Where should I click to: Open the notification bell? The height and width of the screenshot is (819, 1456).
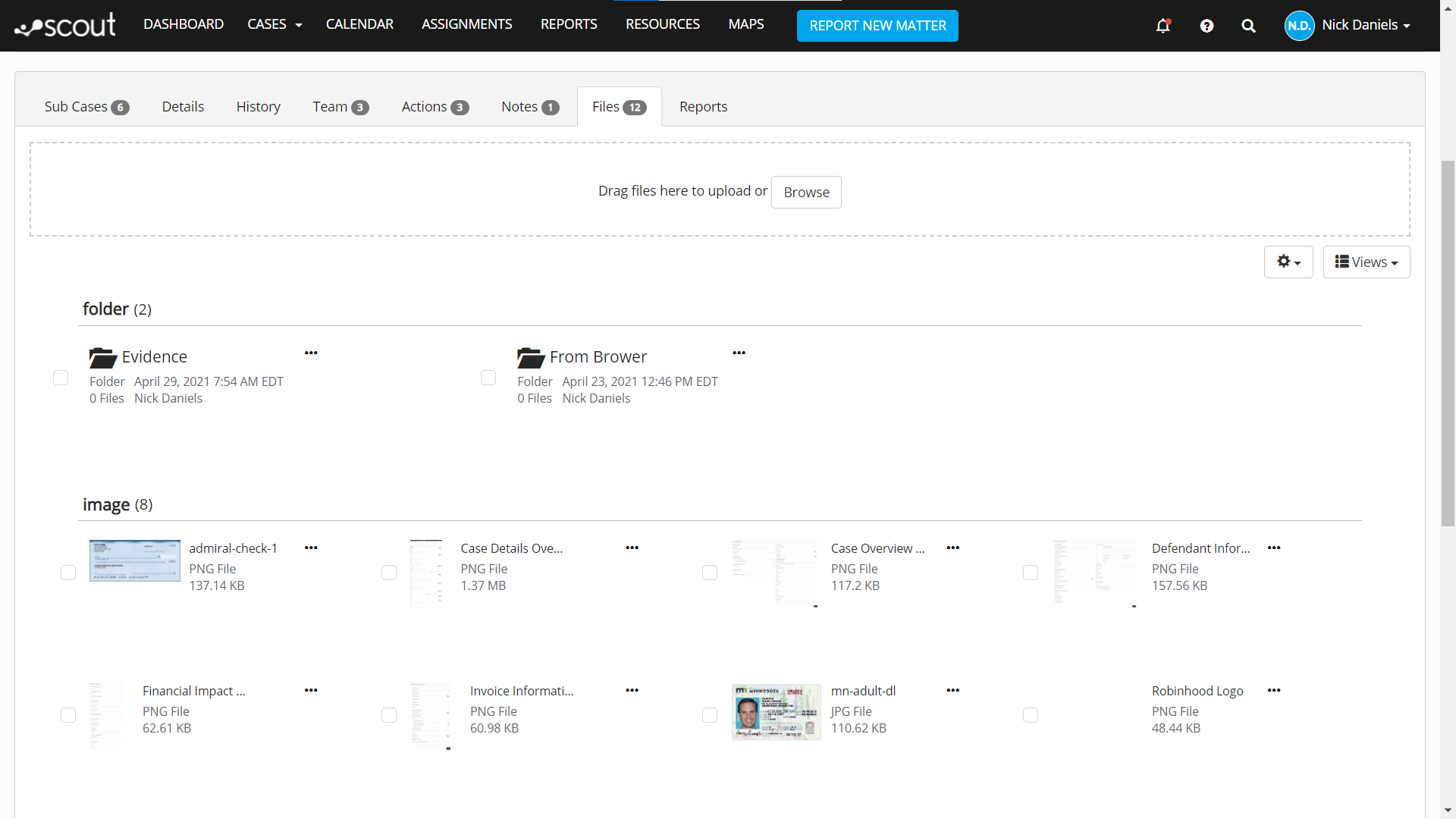(1163, 26)
